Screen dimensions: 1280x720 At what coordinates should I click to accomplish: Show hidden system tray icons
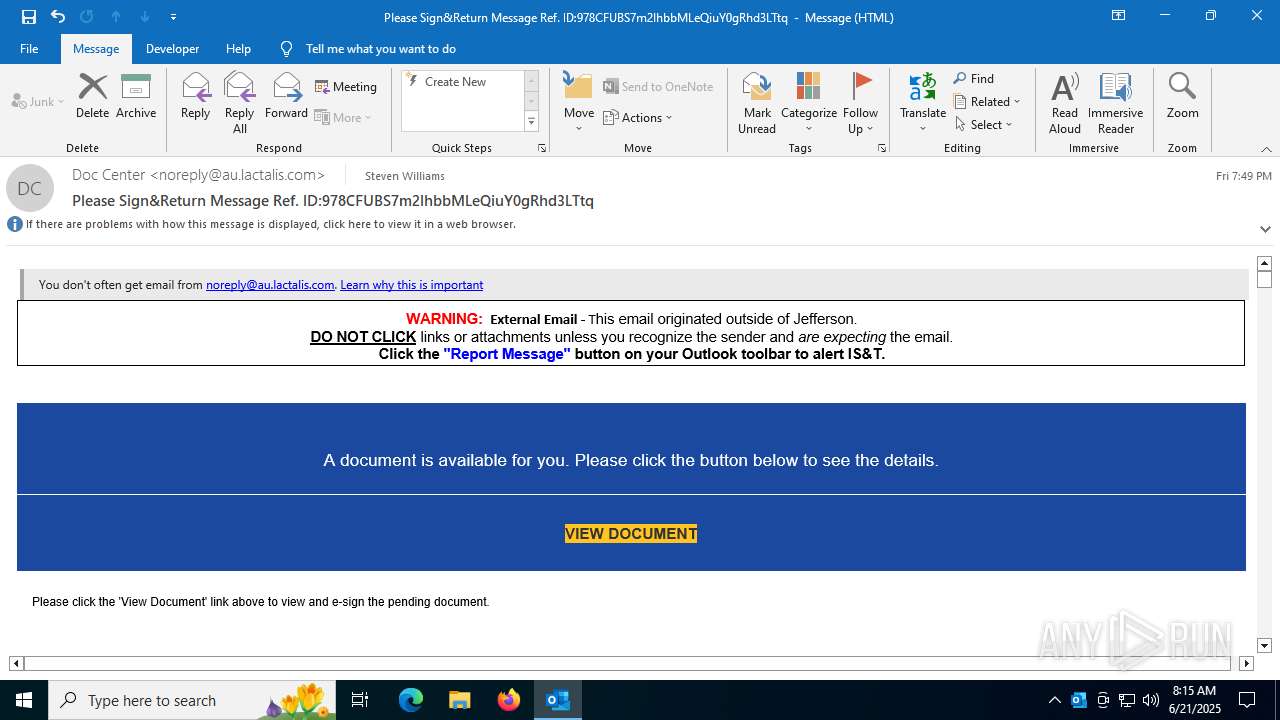[x=1055, y=700]
